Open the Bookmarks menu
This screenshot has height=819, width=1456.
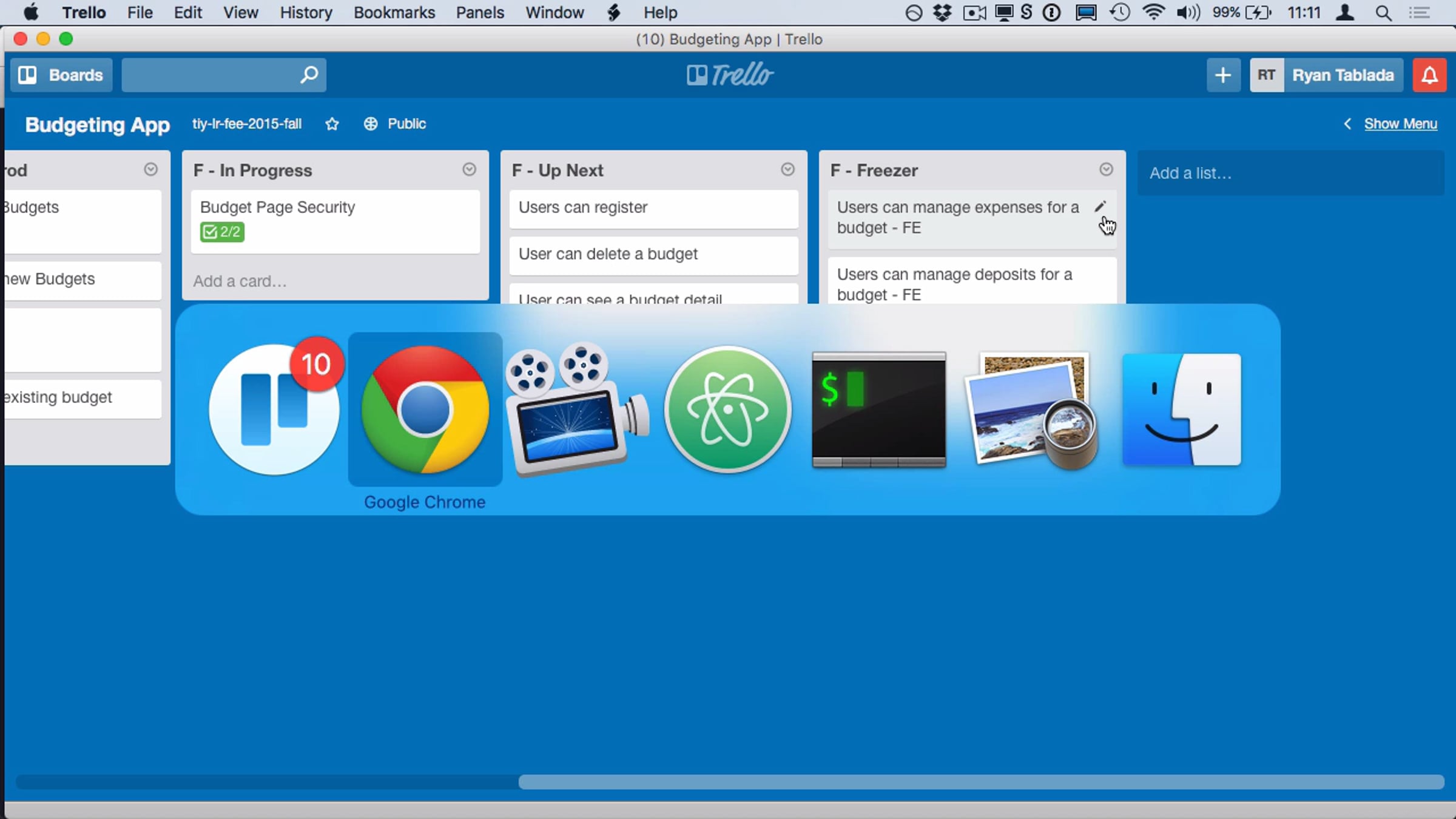tap(394, 12)
